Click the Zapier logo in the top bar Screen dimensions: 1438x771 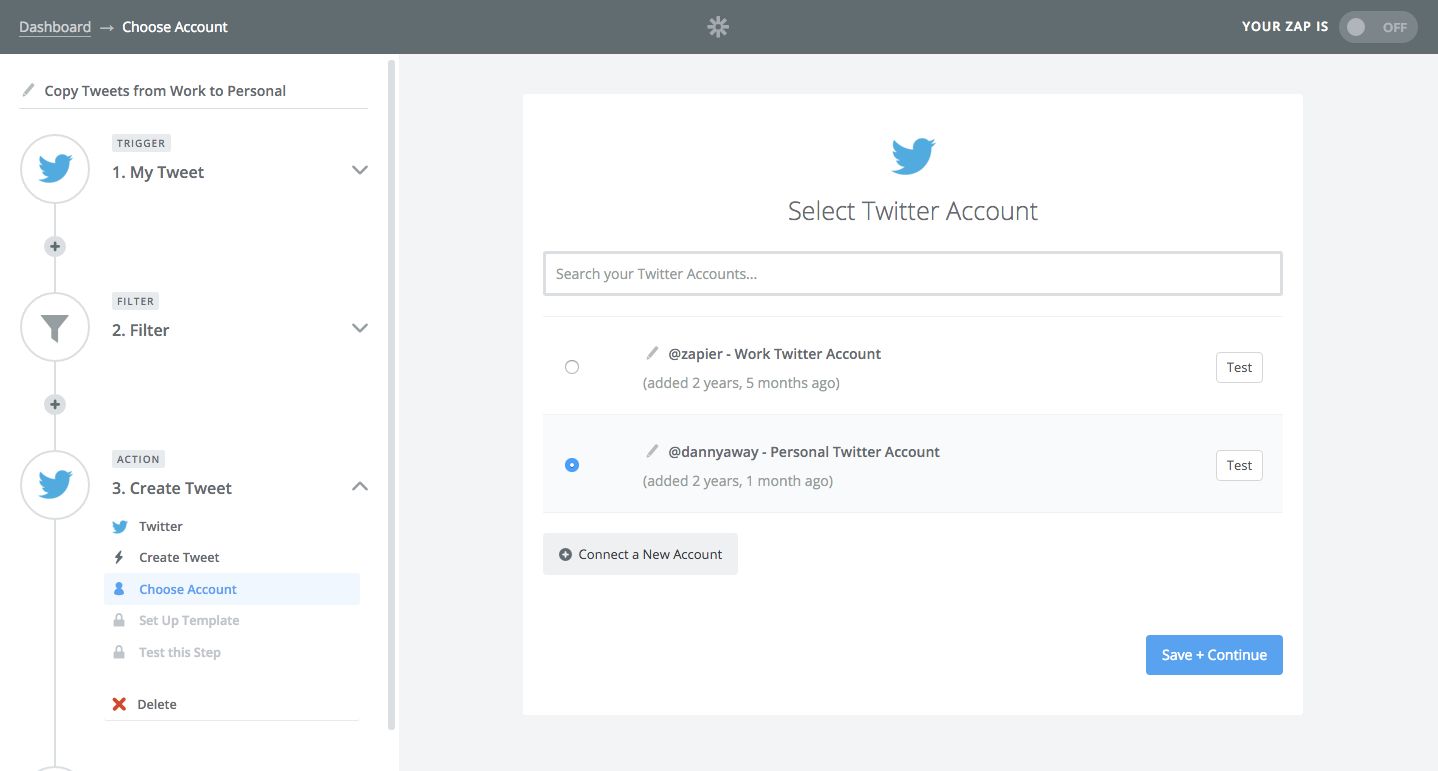(x=718, y=27)
